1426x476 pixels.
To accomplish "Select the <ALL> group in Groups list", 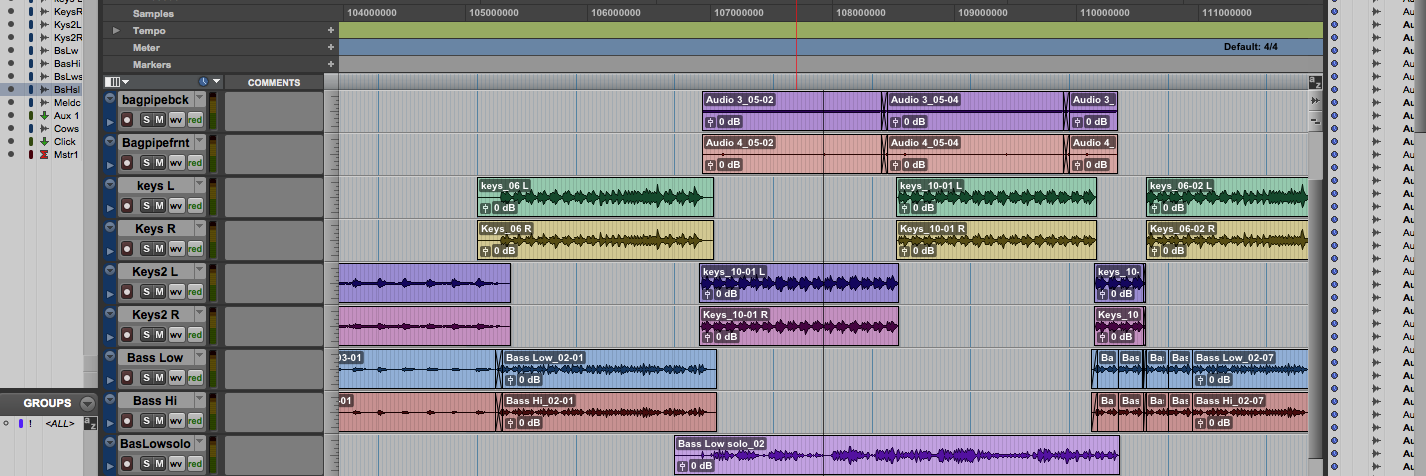I will click(x=62, y=424).
